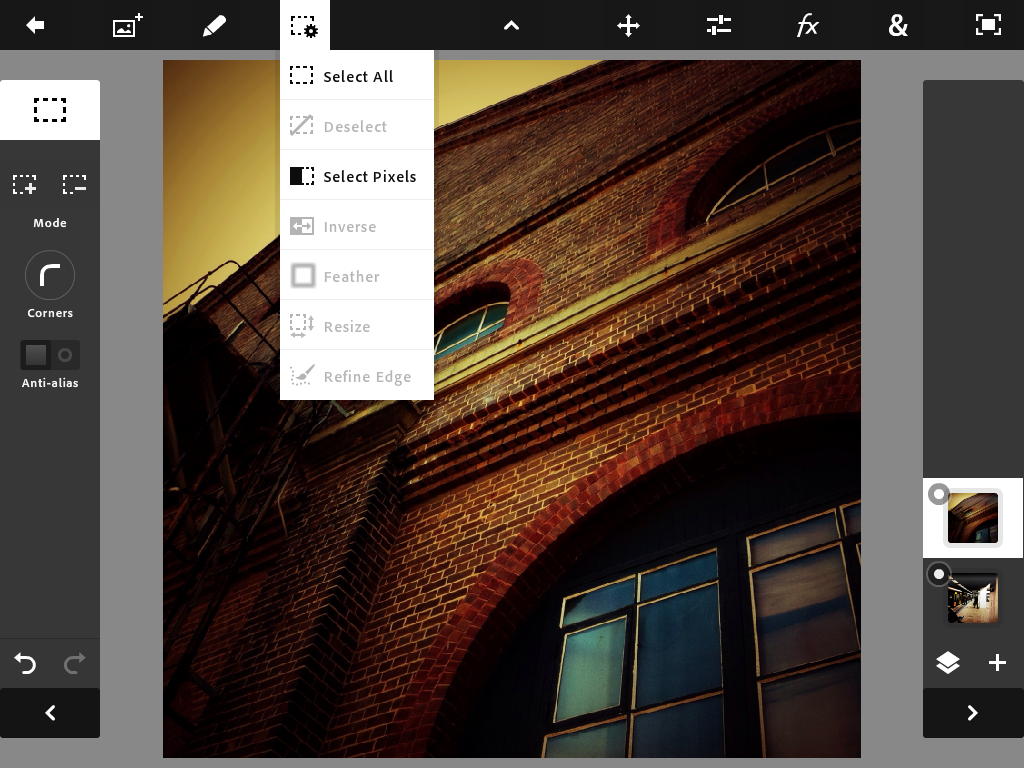The height and width of the screenshot is (768, 1024).
Task: Choose Select Pixels from the menu
Action: [x=357, y=177]
